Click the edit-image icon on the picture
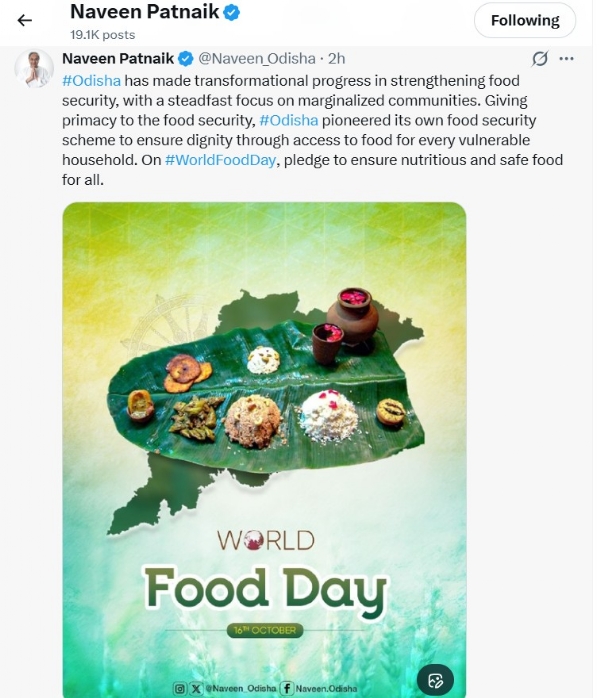This screenshot has height=698, width=600. [435, 680]
